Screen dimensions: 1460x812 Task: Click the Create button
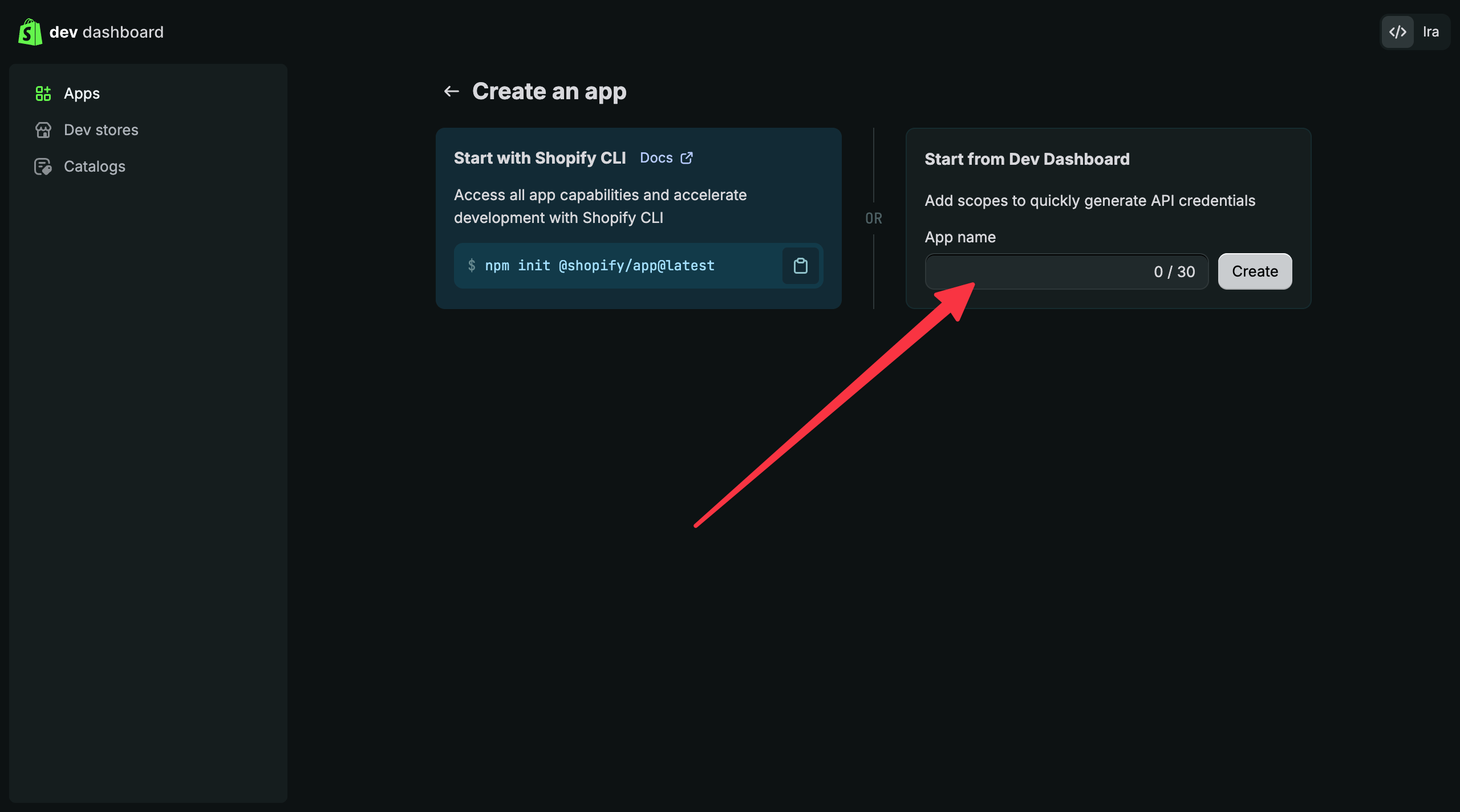pos(1255,271)
